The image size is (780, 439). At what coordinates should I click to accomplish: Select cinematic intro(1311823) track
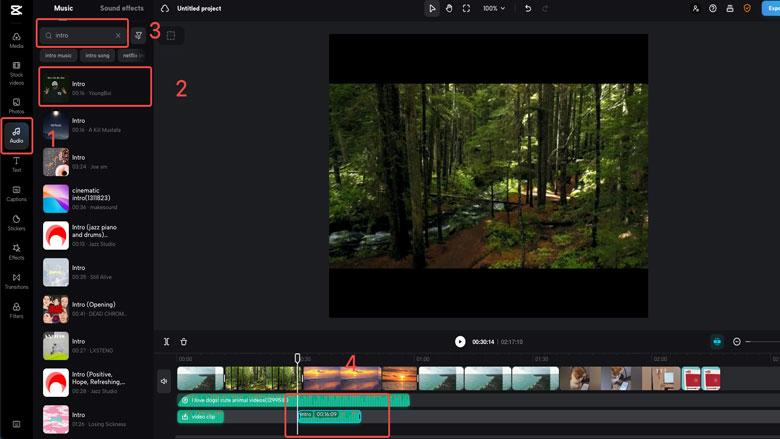(x=95, y=199)
